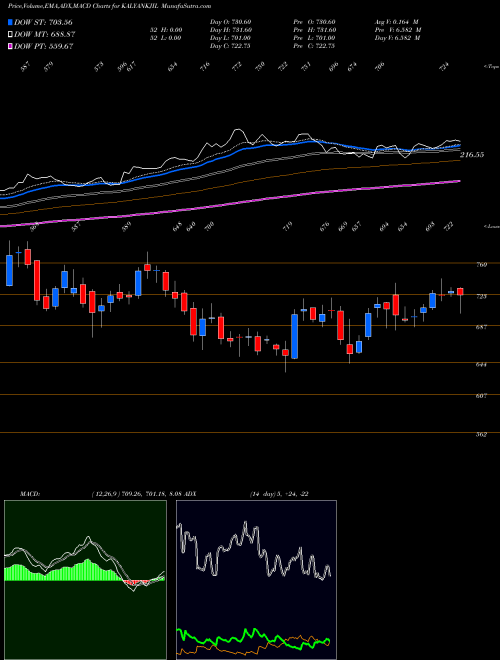
Task: Click the blue DOW ST legend swatch
Action: pos(10,22)
